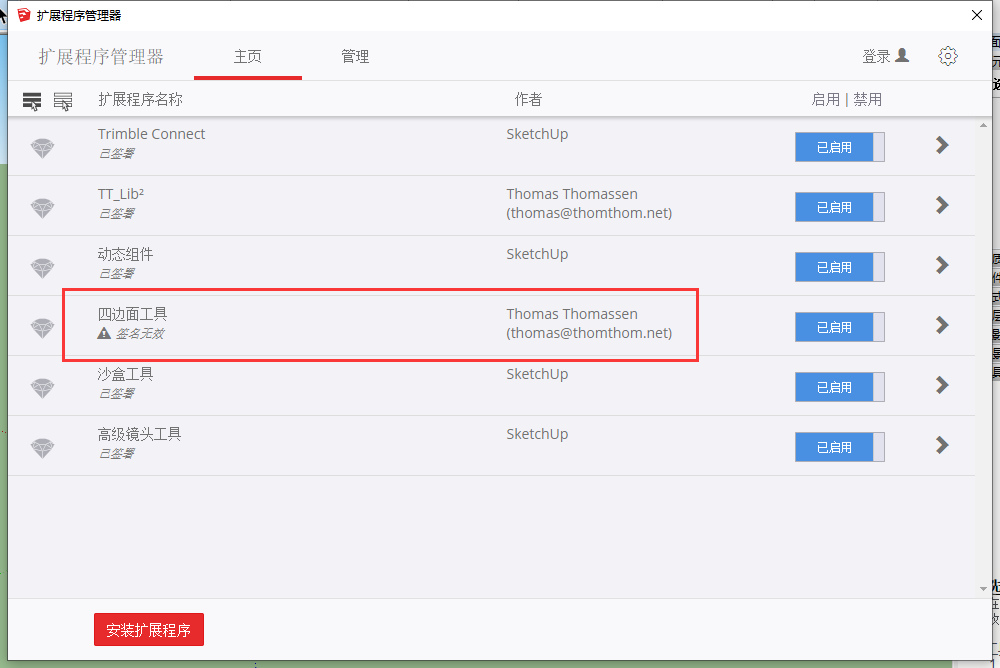The image size is (1000, 668).
Task: Click the select-all extensions icon
Action: [32, 101]
